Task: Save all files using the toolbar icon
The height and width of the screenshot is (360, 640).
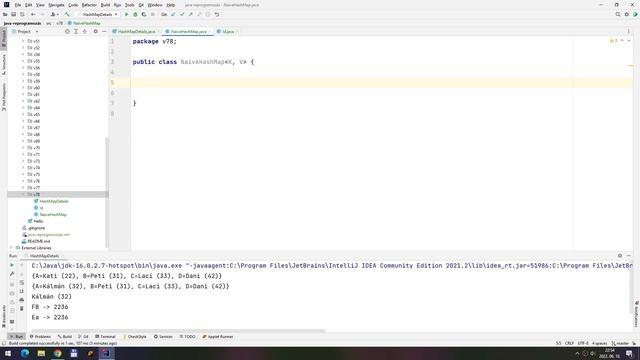Action: coord(13,14)
